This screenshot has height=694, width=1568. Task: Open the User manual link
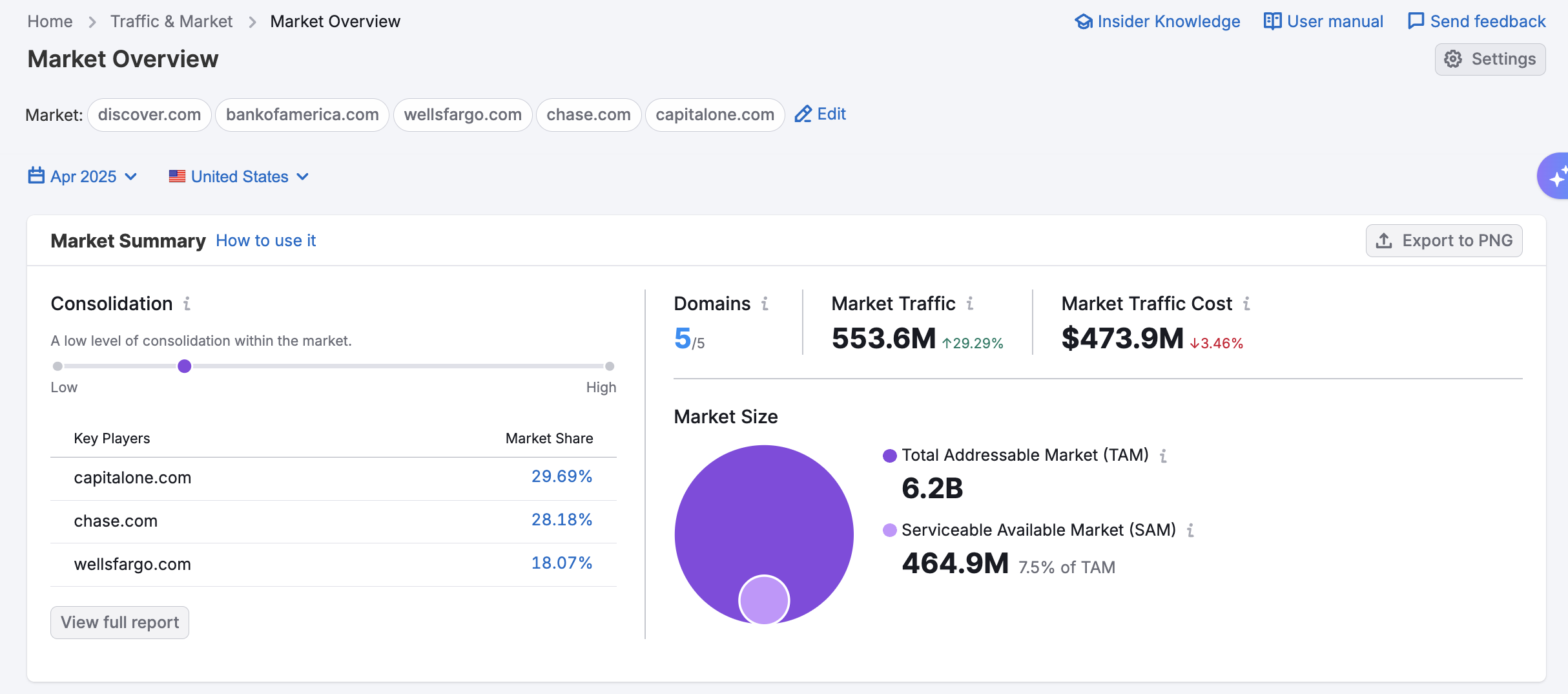(1335, 21)
